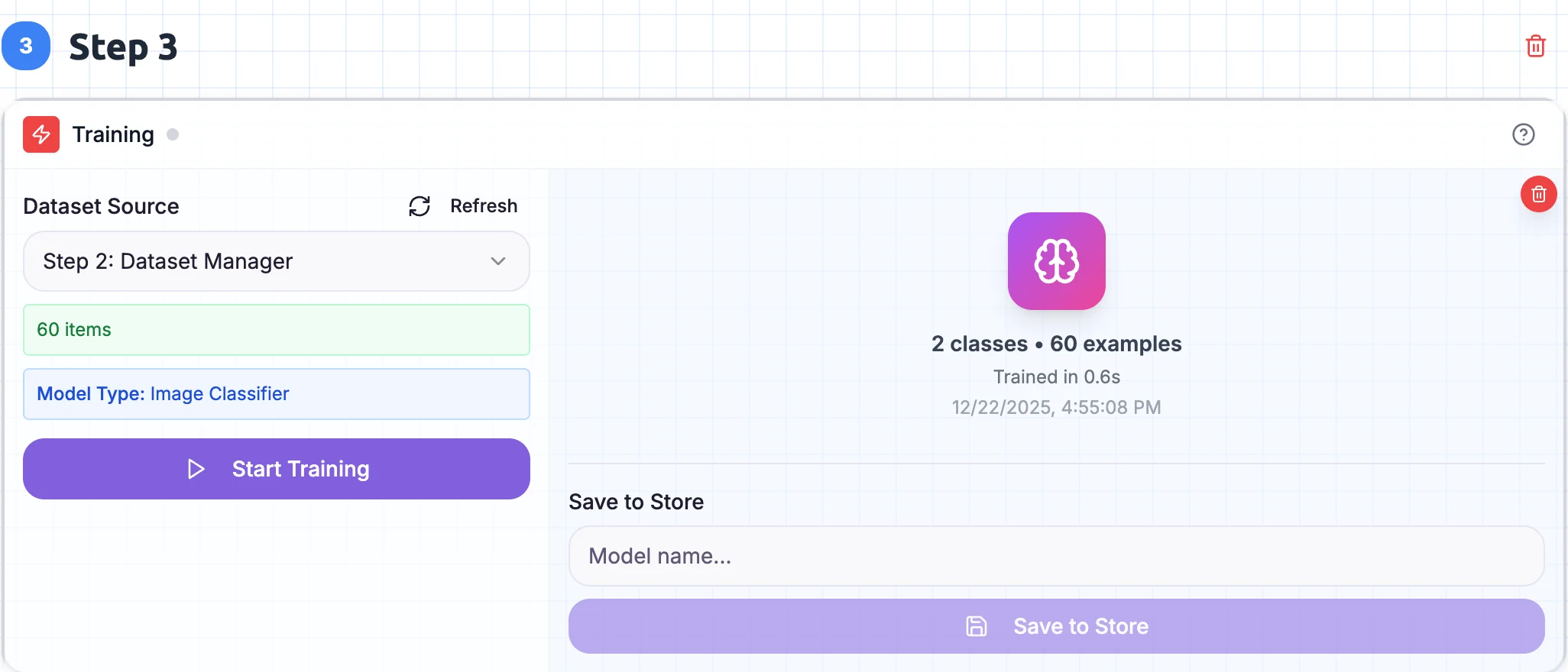Click the blue Step 3 number badge
The width and height of the screenshot is (1568, 672).
tap(27, 46)
